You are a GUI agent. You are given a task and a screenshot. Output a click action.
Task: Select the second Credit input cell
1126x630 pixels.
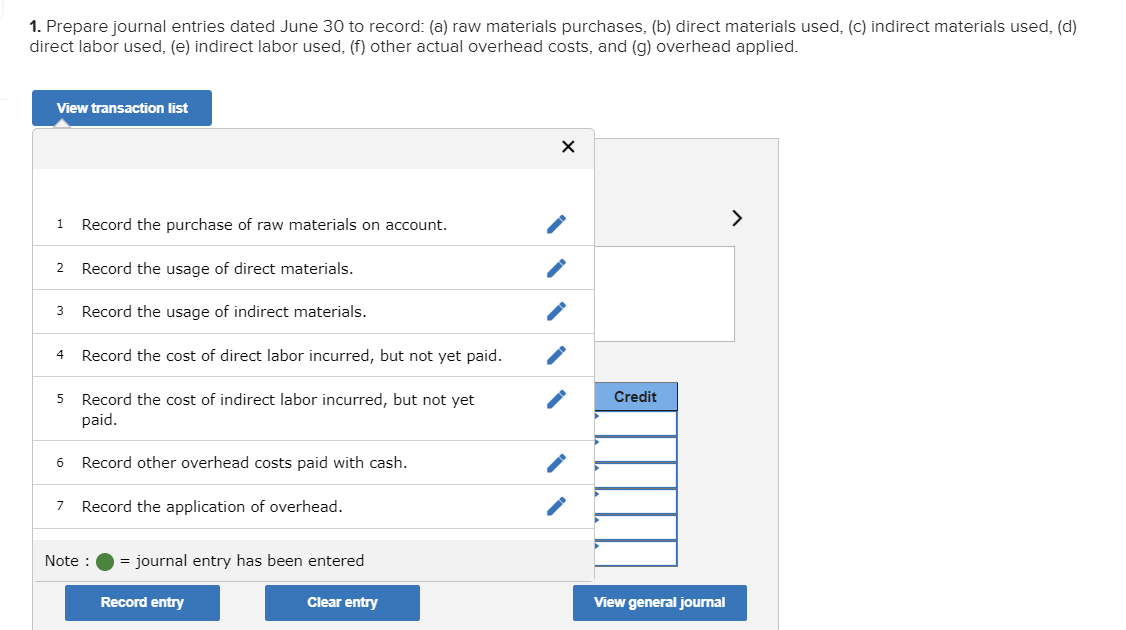click(x=636, y=449)
